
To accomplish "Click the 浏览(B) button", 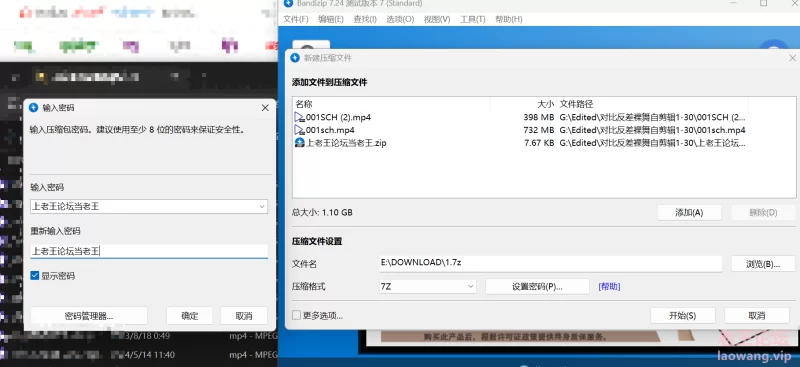I will click(763, 264).
